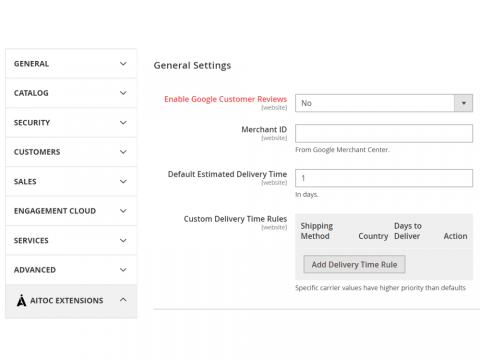Click the Merchant ID input field

tap(384, 133)
